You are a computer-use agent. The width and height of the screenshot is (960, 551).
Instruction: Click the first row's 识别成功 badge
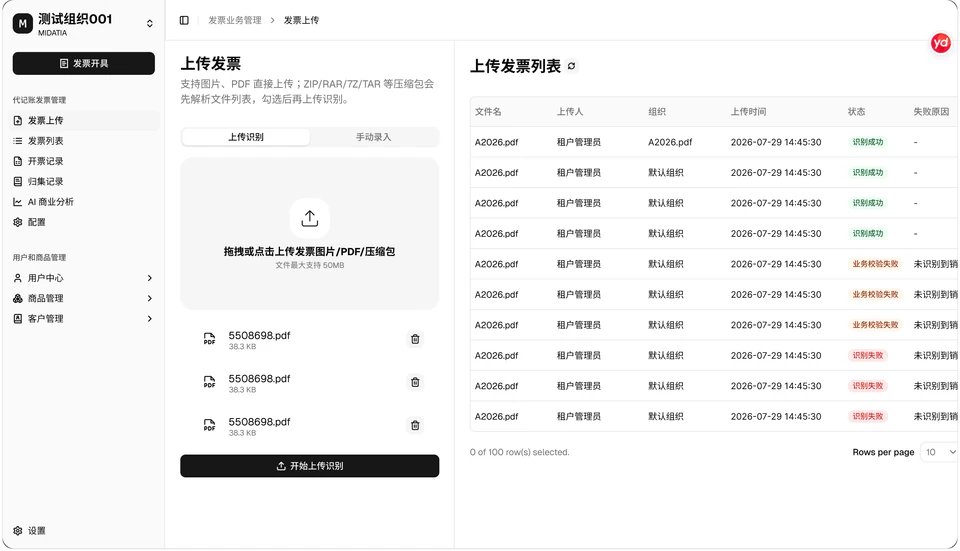pyautogui.click(x=868, y=142)
